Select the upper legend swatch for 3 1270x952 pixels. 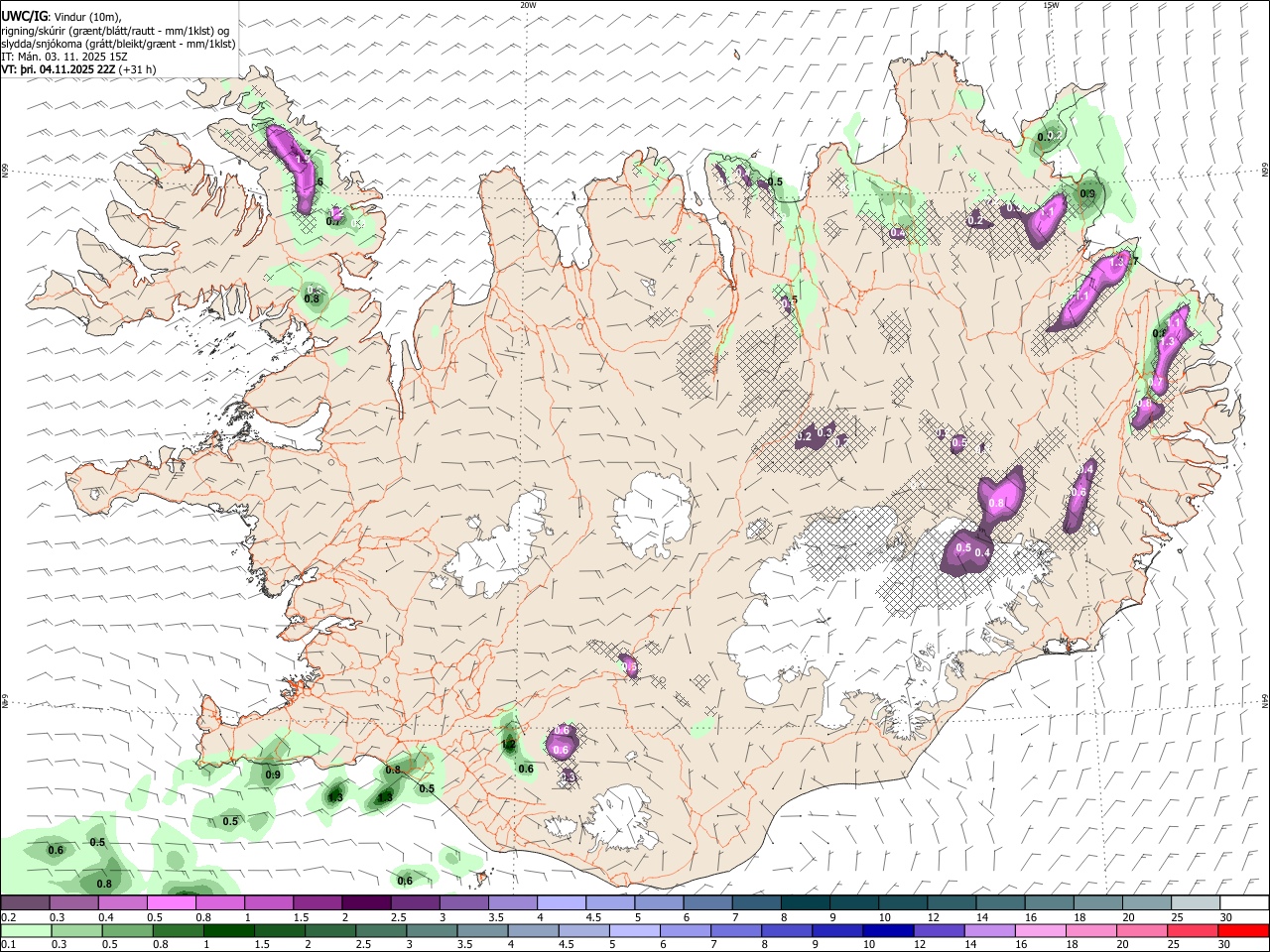[464, 902]
